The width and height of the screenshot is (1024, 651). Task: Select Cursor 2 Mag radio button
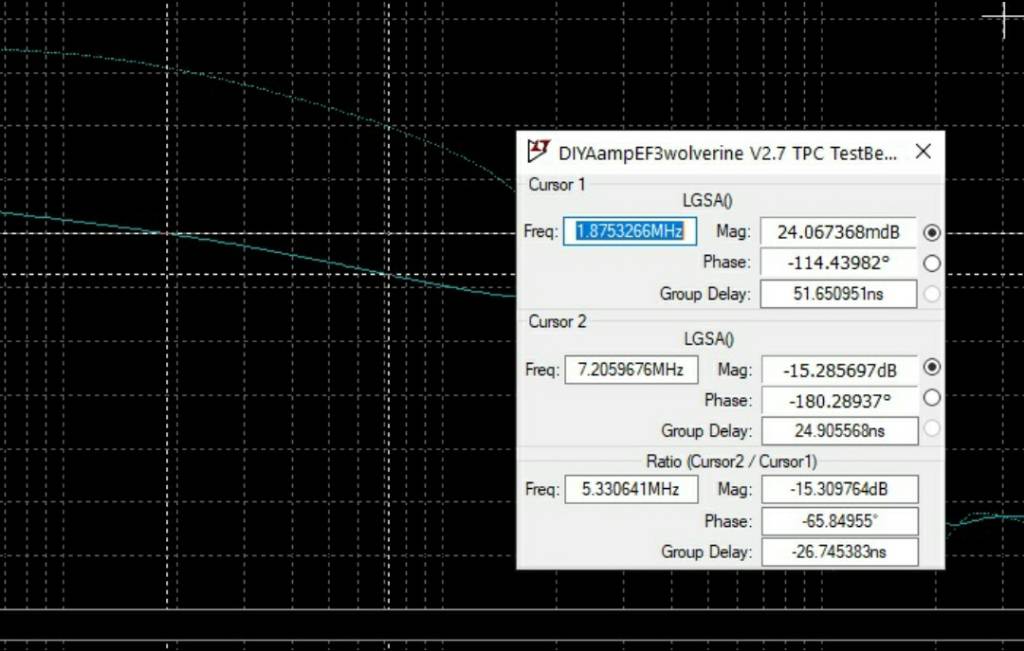[932, 367]
